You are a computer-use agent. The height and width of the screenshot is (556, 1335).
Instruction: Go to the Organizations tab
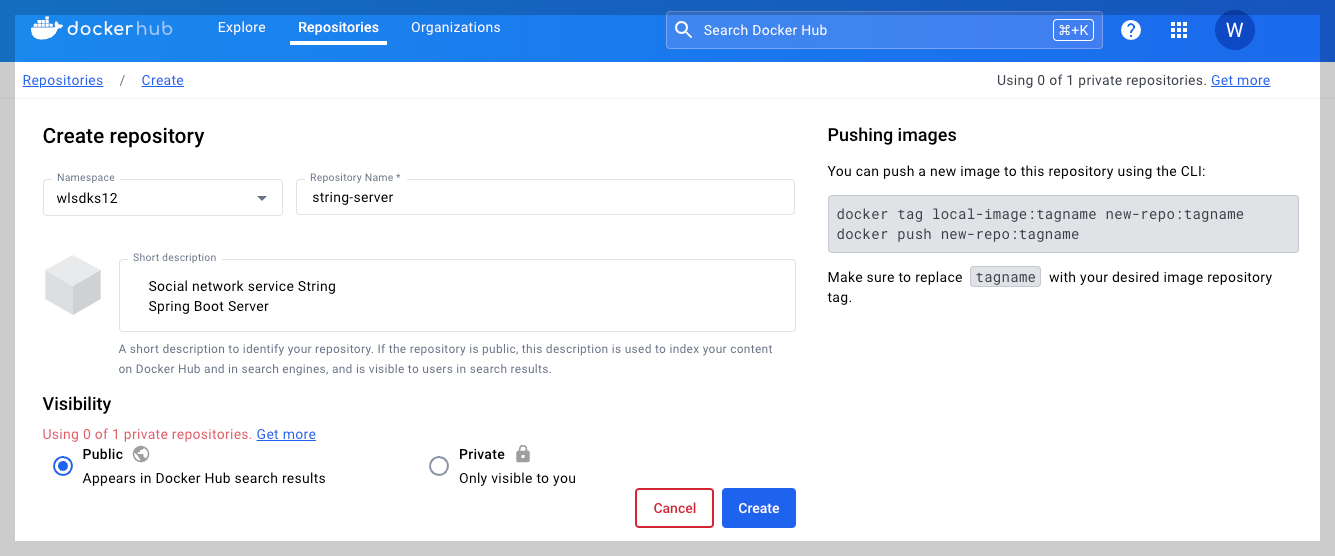(x=456, y=27)
